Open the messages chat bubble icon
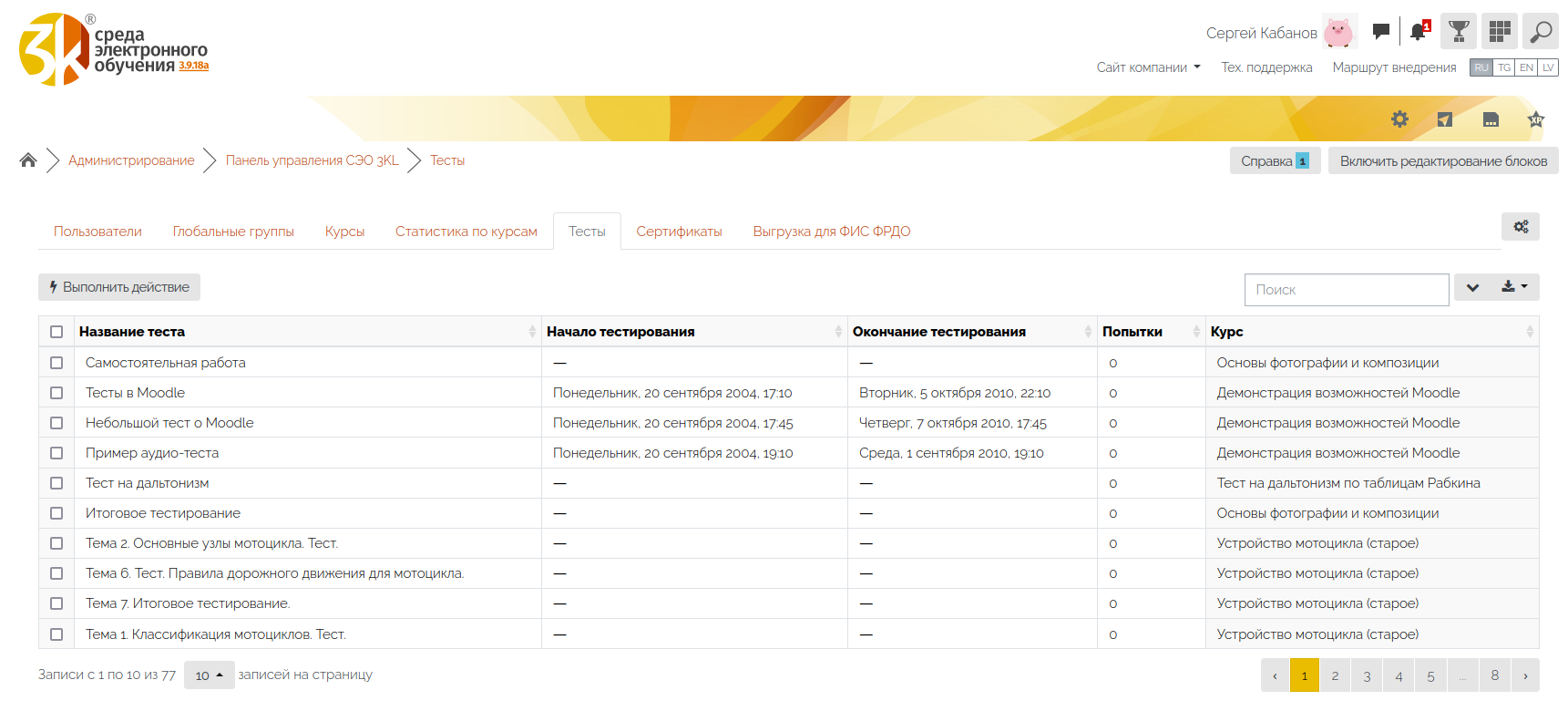 [x=1380, y=32]
